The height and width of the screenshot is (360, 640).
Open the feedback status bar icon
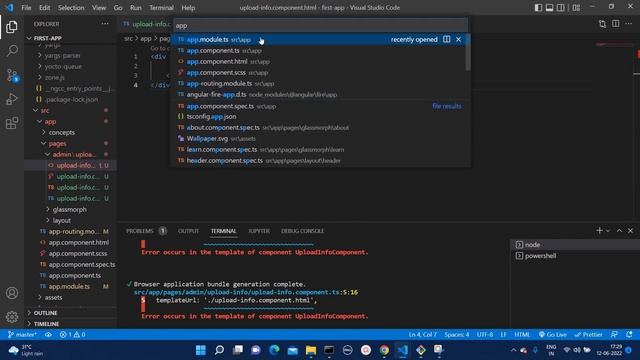point(614,334)
